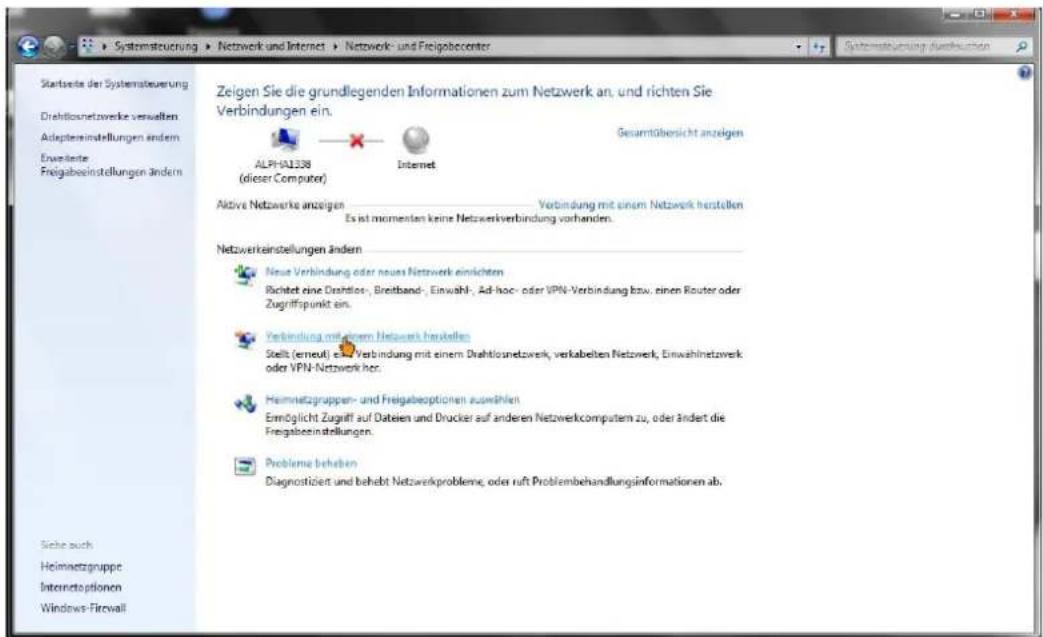Click description Ermöglicht Zugriff auf Dateien und Drucker
Image resolution: width=1043 pixels, height=637 pixels.
496,424
